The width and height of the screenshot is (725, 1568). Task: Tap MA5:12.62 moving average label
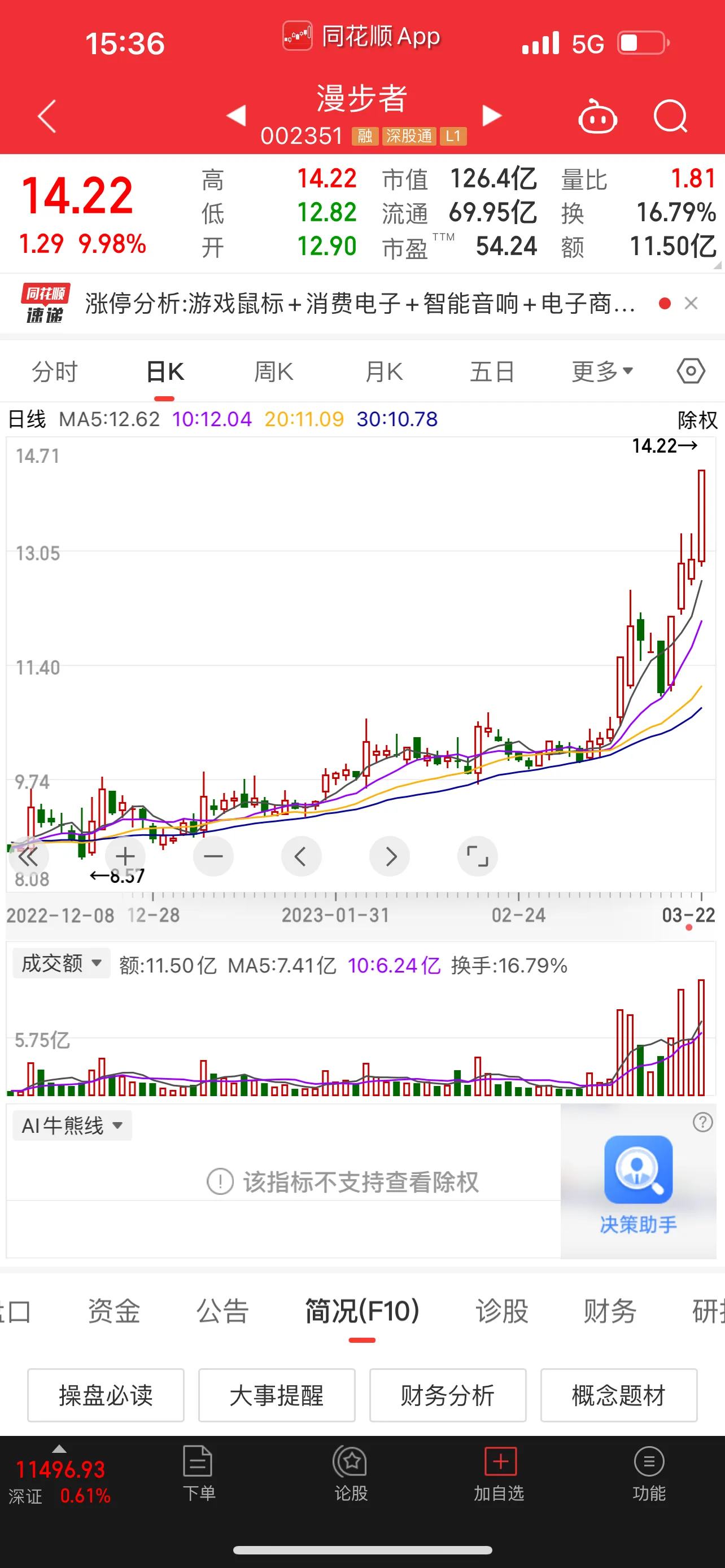click(109, 419)
